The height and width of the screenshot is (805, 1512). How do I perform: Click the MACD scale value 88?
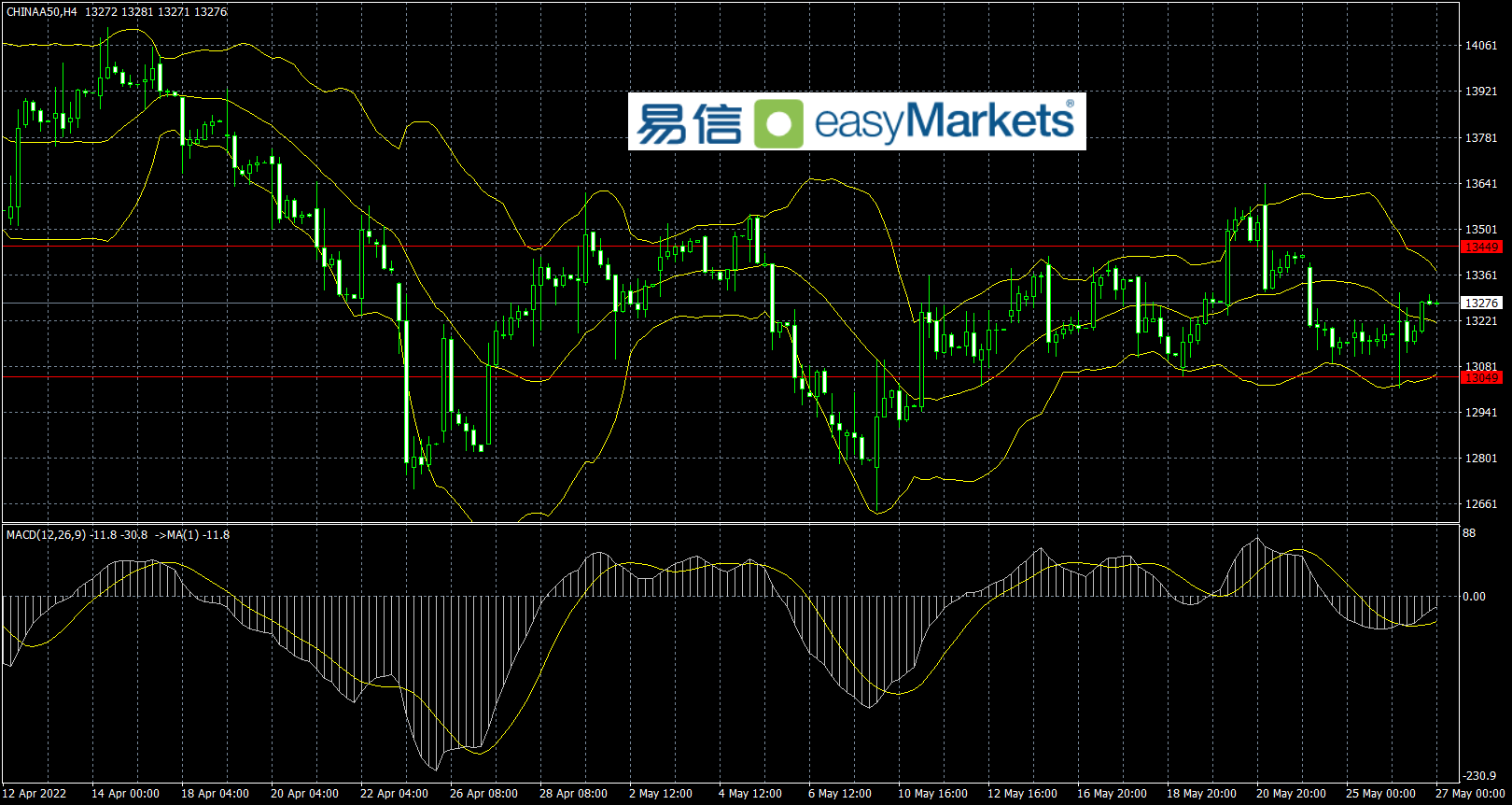[1470, 533]
